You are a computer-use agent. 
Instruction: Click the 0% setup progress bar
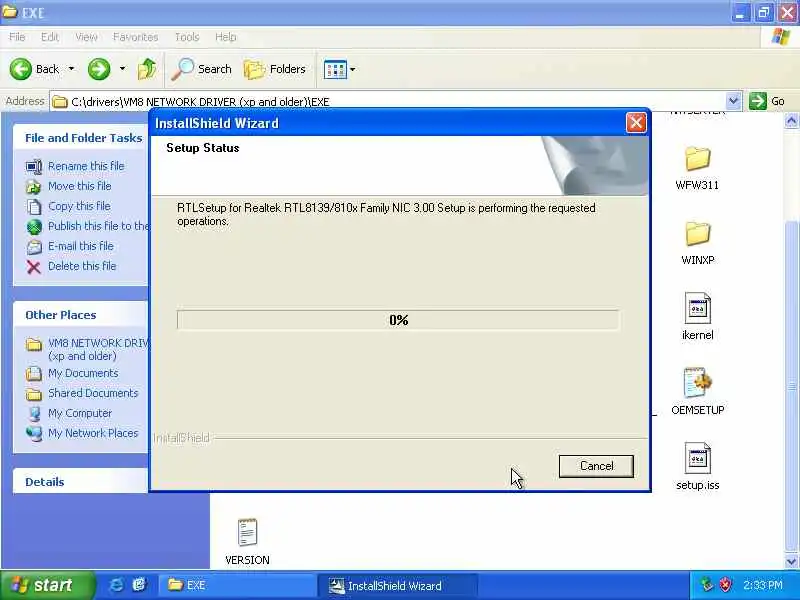pyautogui.click(x=398, y=320)
